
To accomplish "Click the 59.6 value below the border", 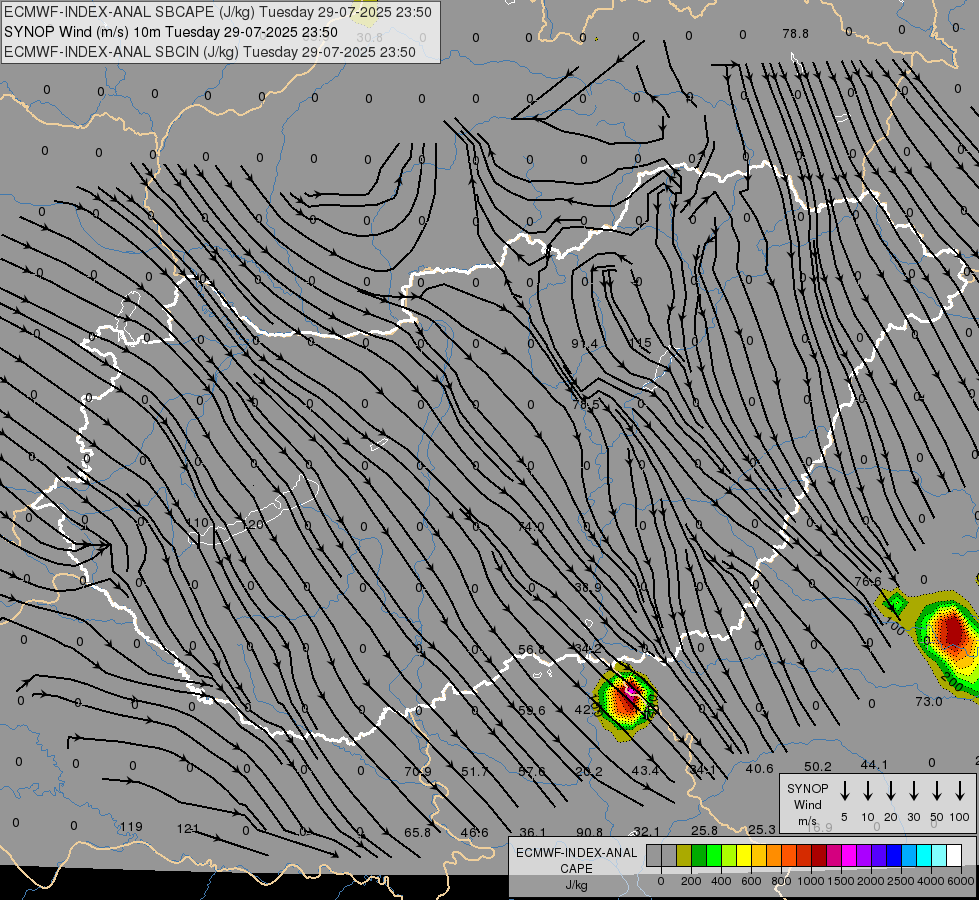I will point(532,710).
